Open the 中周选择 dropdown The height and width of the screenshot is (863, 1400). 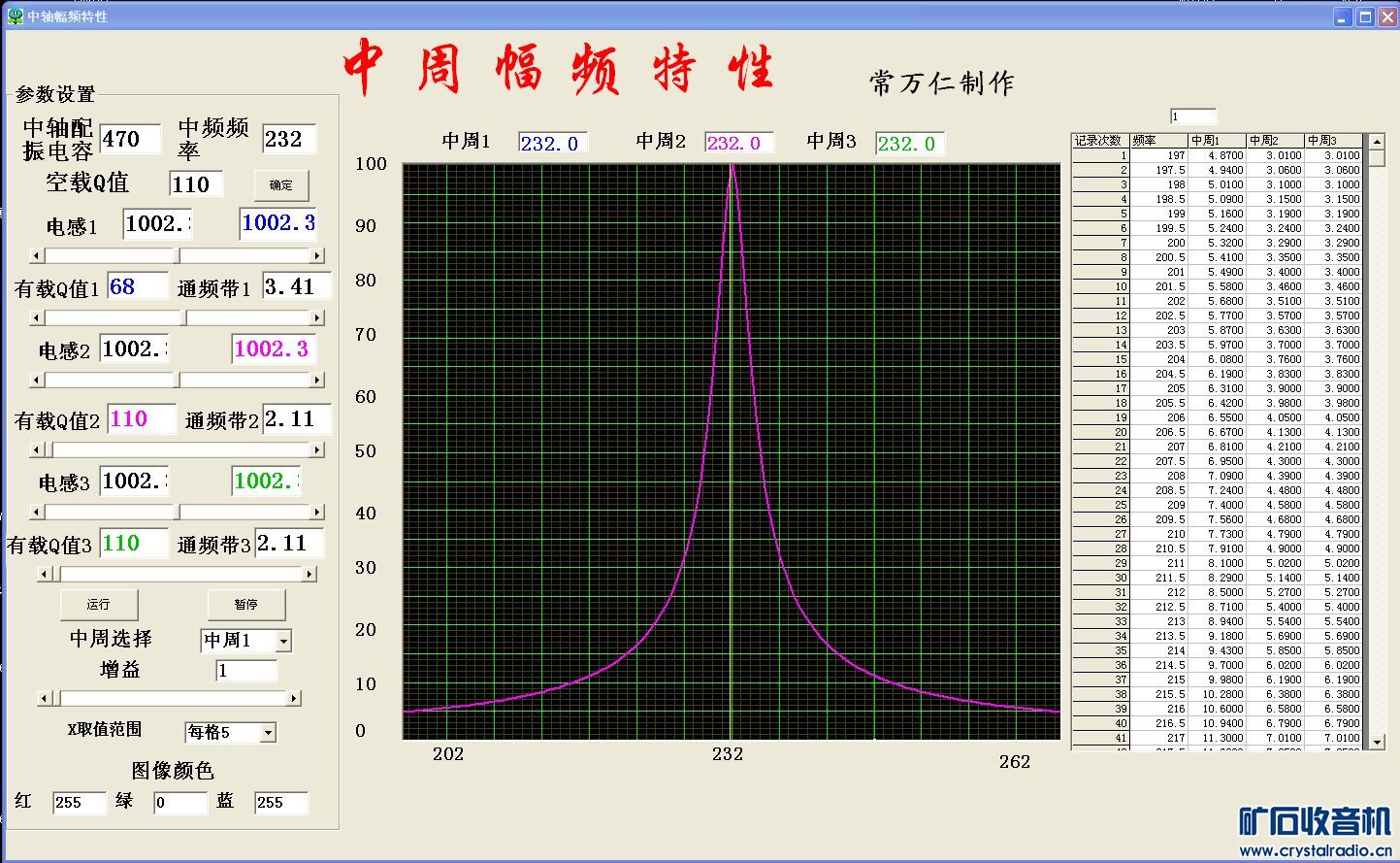click(283, 641)
